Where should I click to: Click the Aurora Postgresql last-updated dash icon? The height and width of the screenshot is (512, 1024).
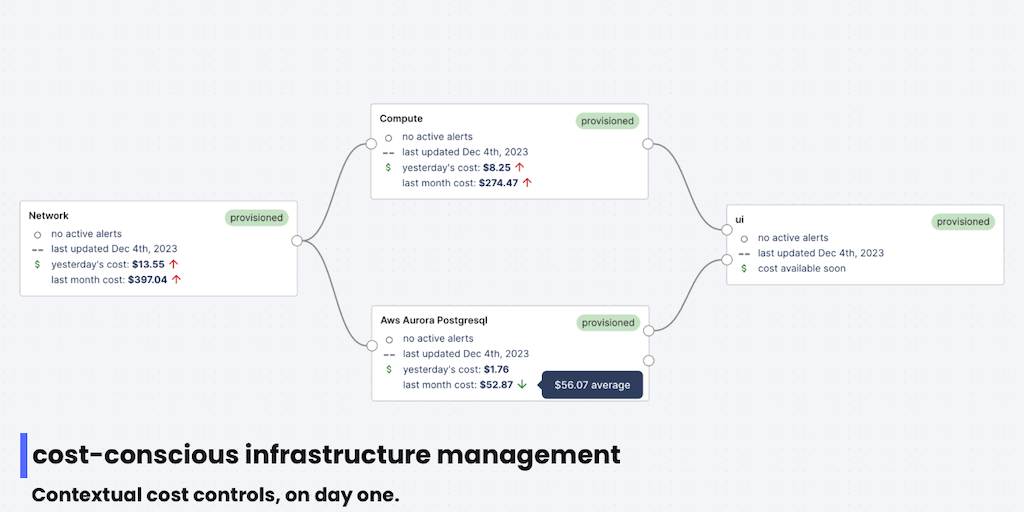[388, 354]
